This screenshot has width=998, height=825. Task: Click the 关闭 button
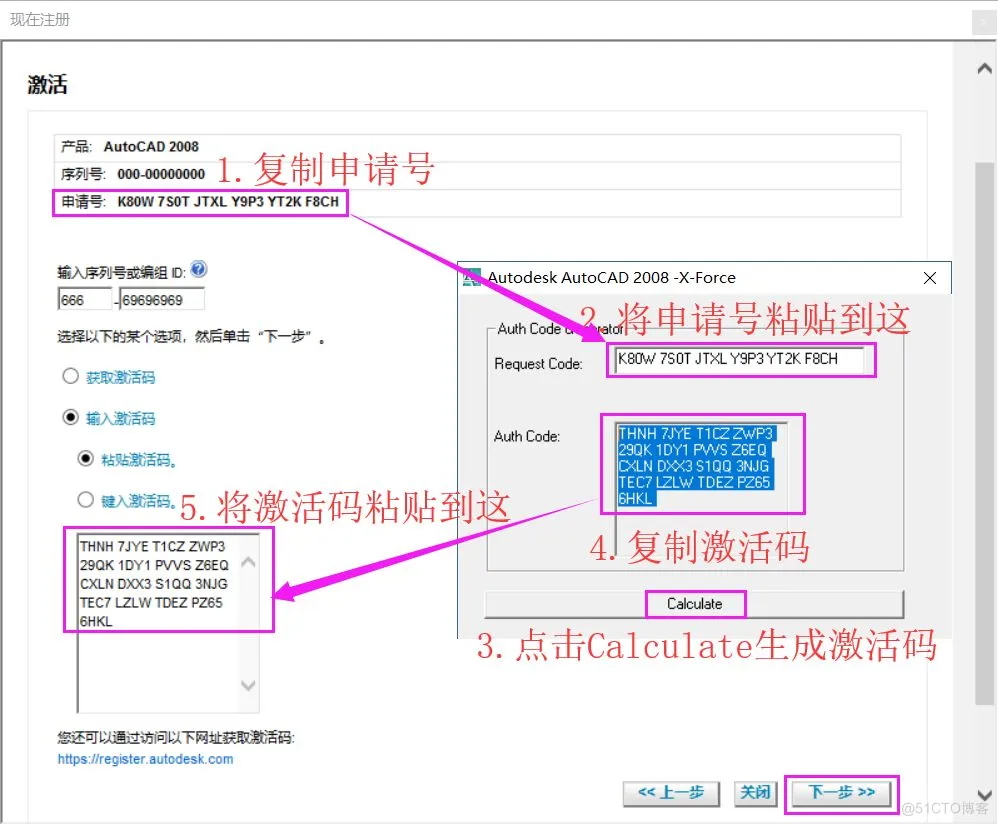[x=755, y=793]
